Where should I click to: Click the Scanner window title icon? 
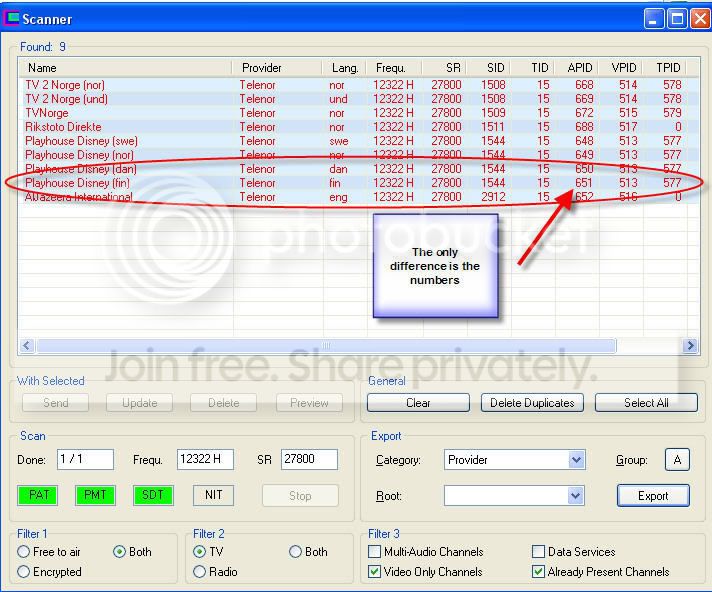(11, 18)
